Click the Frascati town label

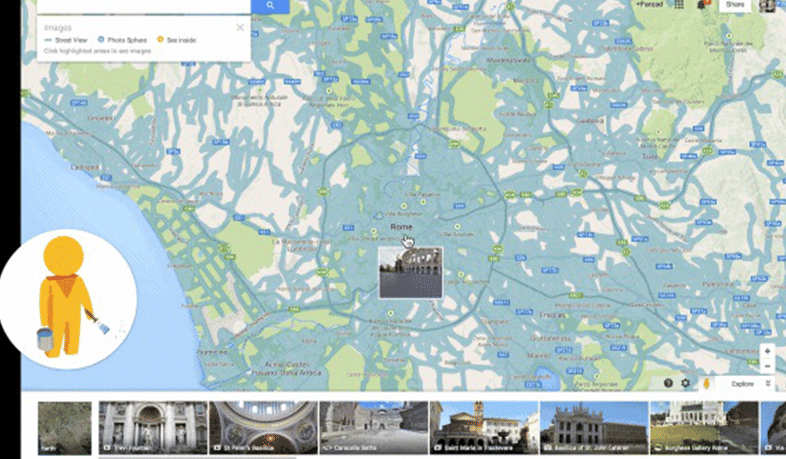click(551, 315)
